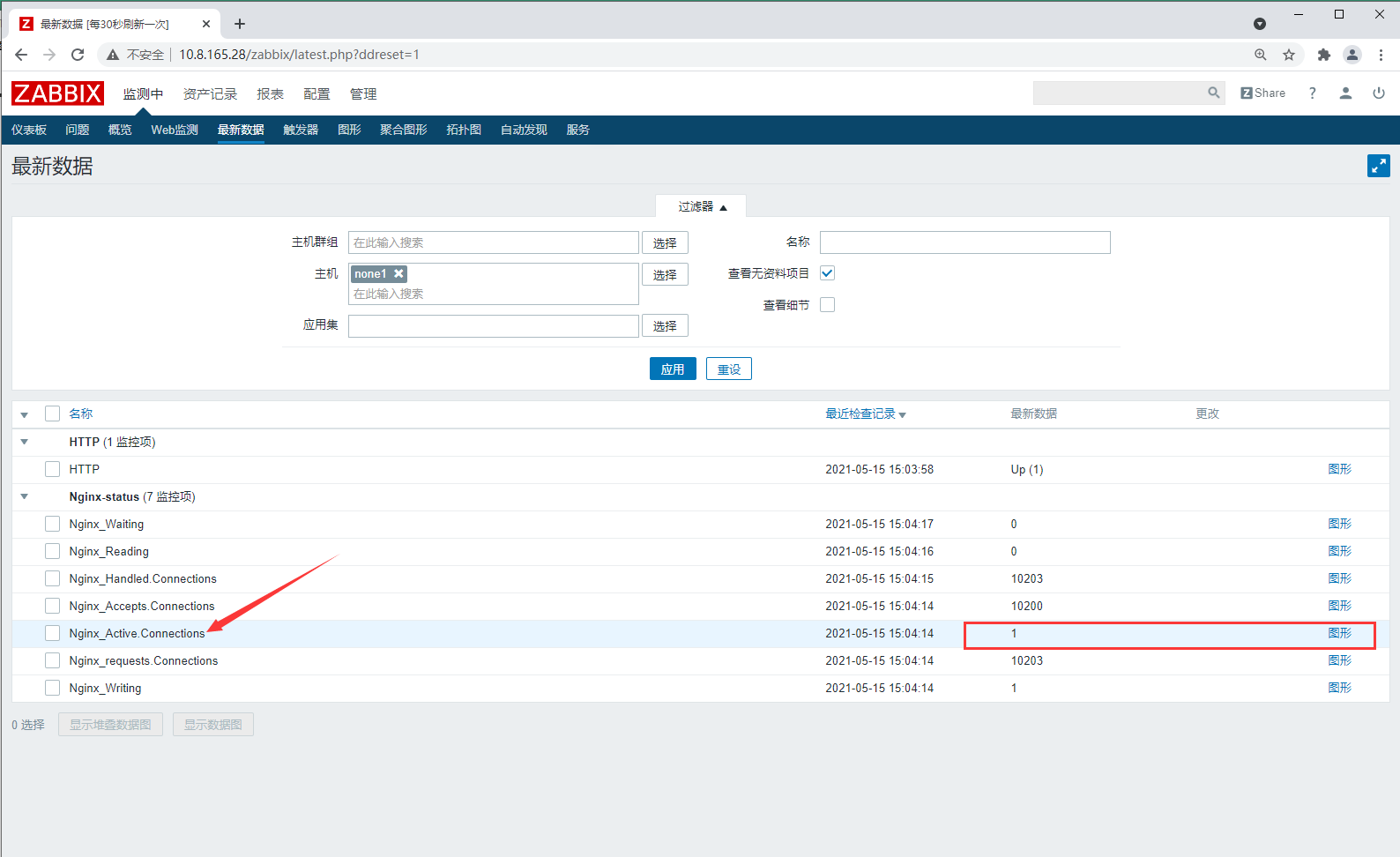This screenshot has height=857, width=1400.
Task: Bookmark this page with the star icon
Action: (1289, 55)
